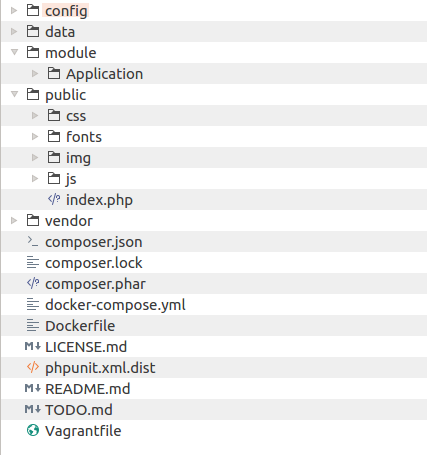Click the PHP file icon beside index.php
The height and width of the screenshot is (455, 427).
pos(54,199)
